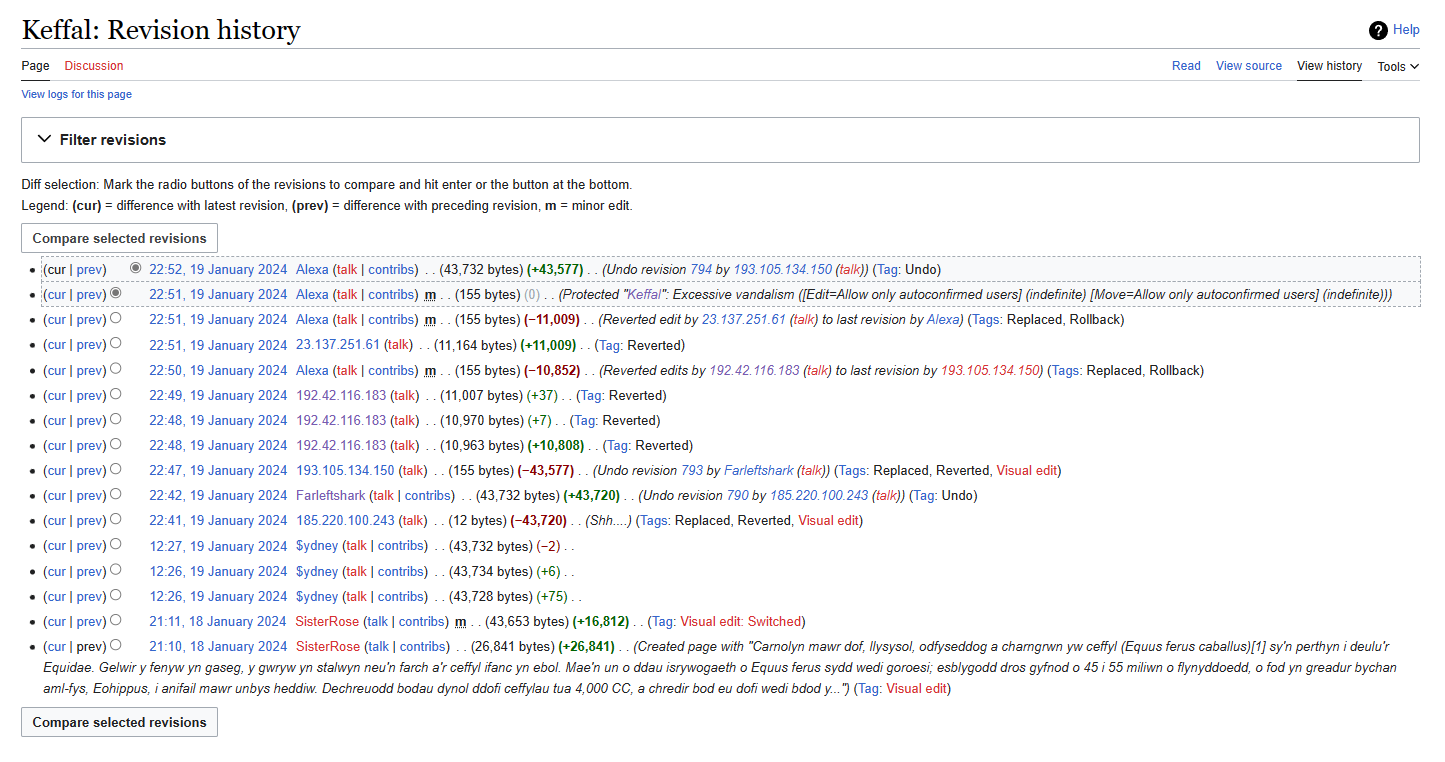This screenshot has width=1445, height=762.
Task: Open contribs for $ydney in the 12:27 row
Action: pos(401,547)
